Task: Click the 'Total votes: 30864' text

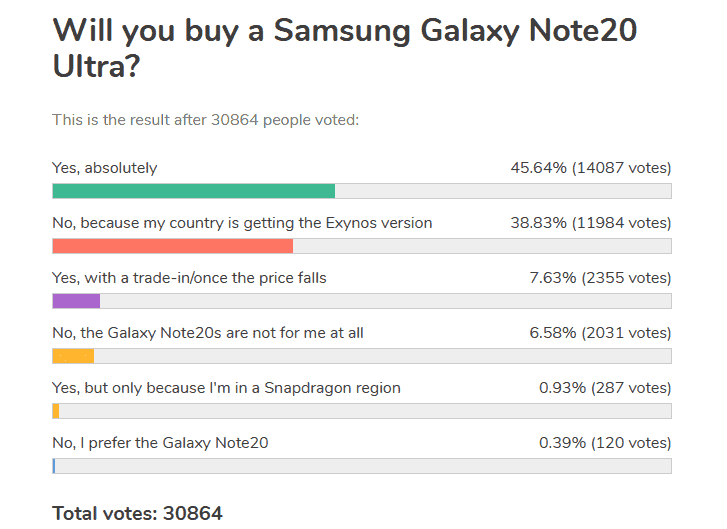Action: 137,514
